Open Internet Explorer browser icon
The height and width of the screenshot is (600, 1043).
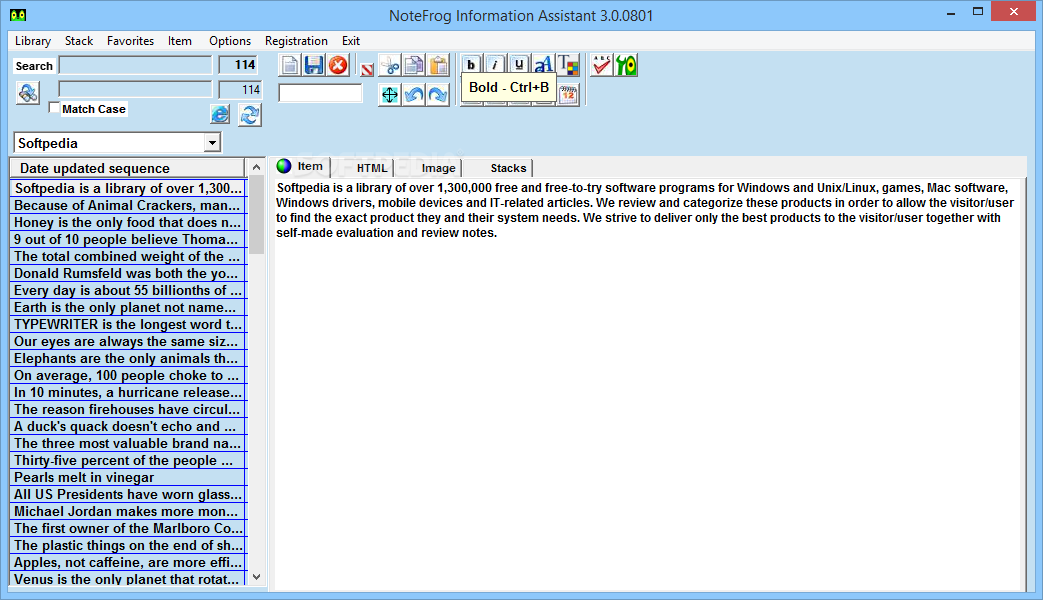click(x=220, y=114)
